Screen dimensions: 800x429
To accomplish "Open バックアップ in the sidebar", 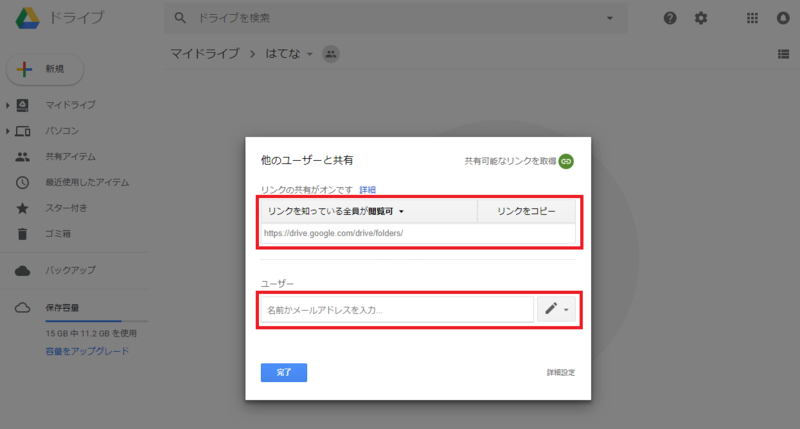I will pyautogui.click(x=70, y=270).
